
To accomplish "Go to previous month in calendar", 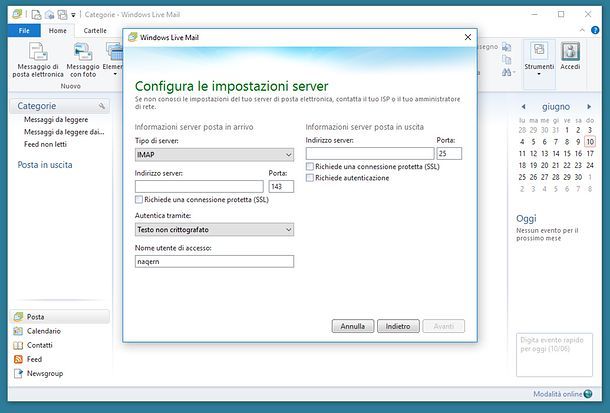I will pos(523,107).
